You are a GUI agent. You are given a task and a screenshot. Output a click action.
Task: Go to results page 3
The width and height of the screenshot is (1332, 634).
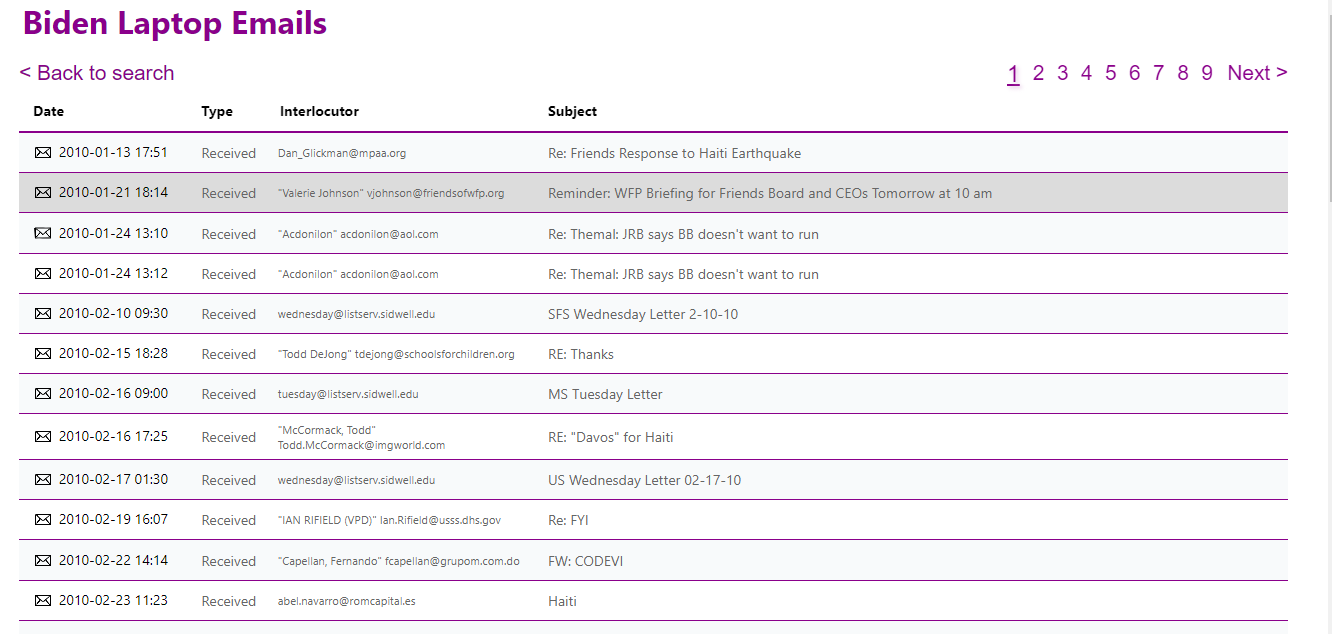point(1062,73)
